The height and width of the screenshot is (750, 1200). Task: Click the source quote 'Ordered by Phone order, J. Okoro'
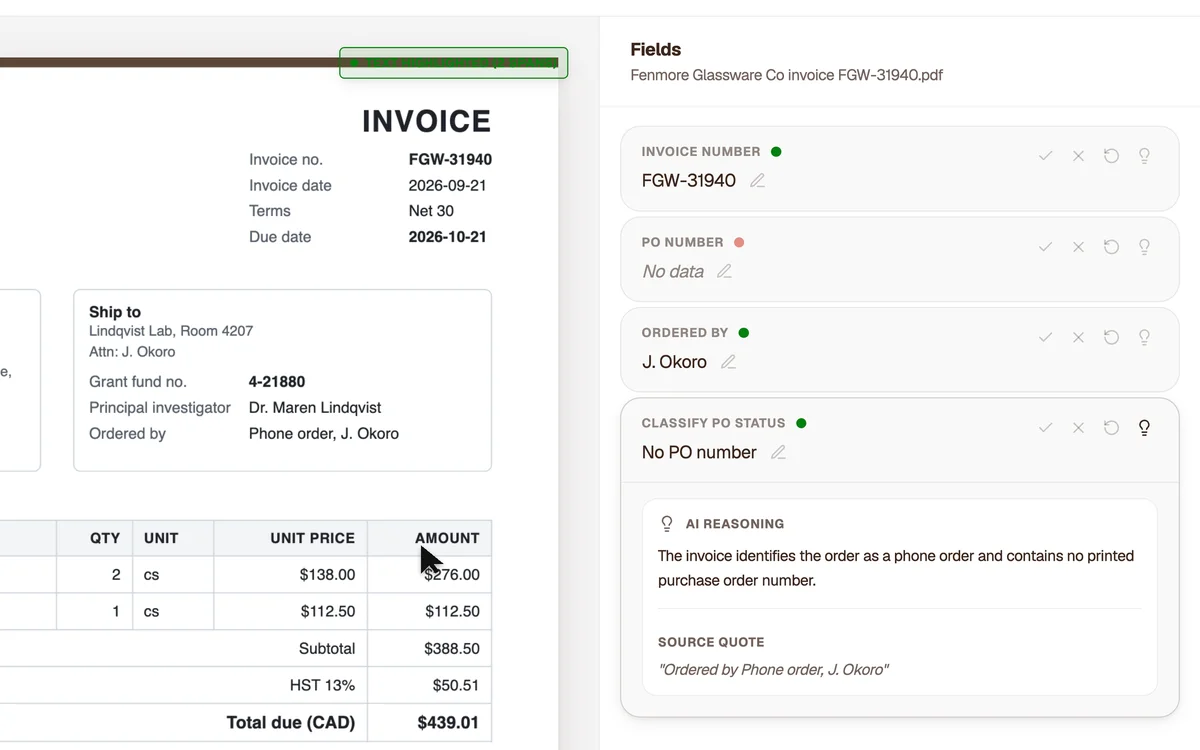774,670
